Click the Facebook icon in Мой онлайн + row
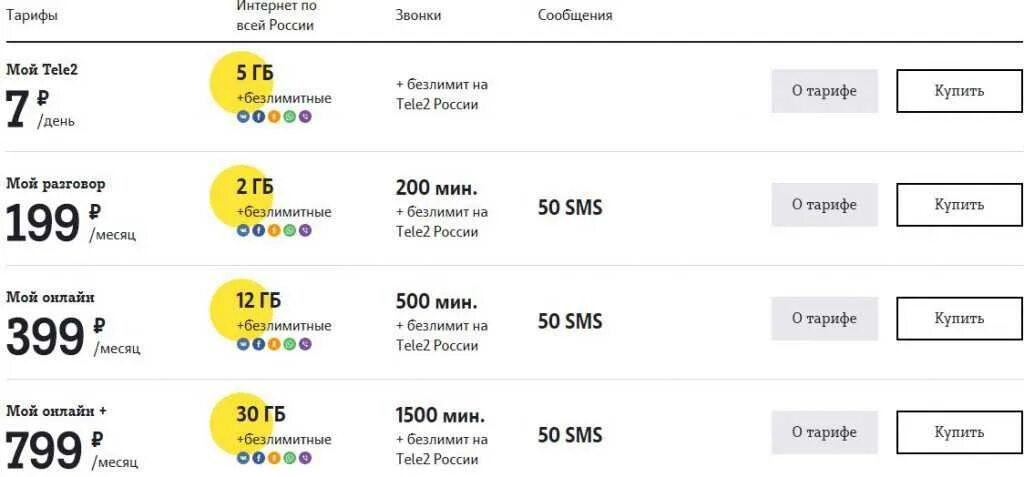This screenshot has height=477, width=1024. pos(259,458)
